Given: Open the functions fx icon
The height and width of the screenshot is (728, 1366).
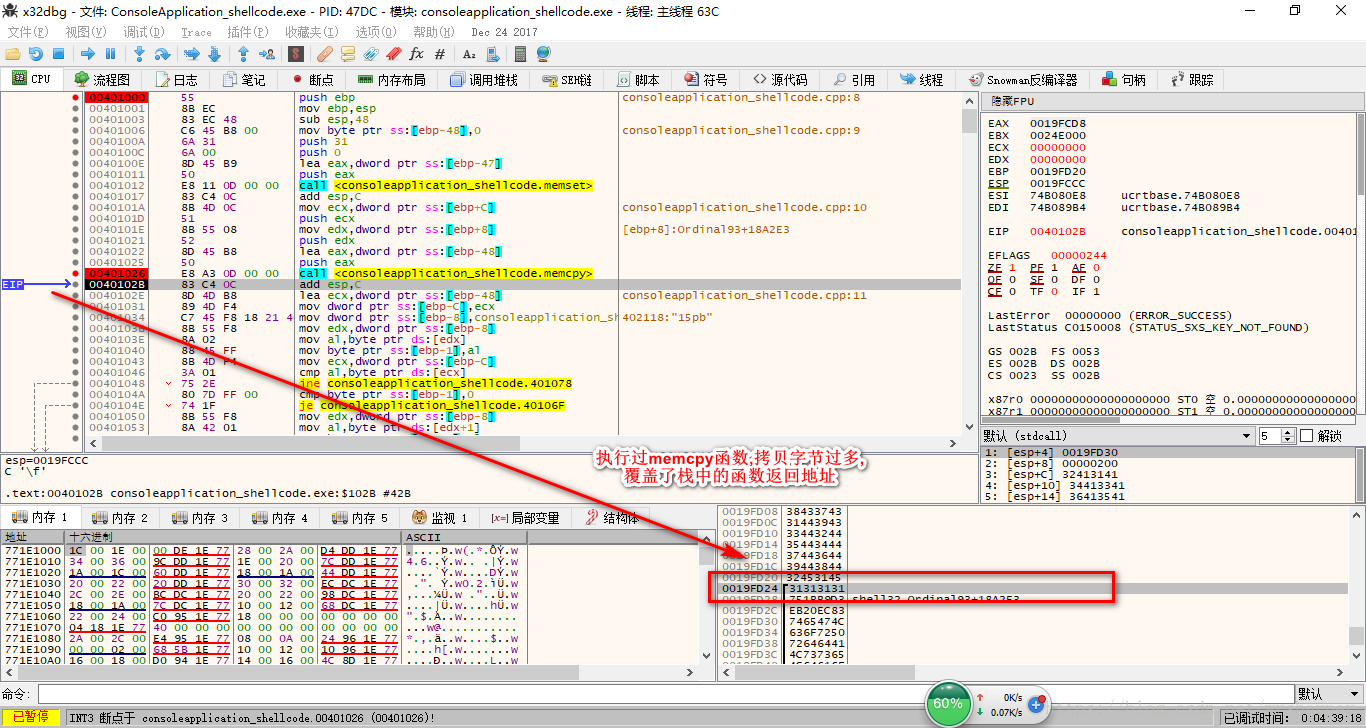Looking at the screenshot, I should click(x=416, y=54).
